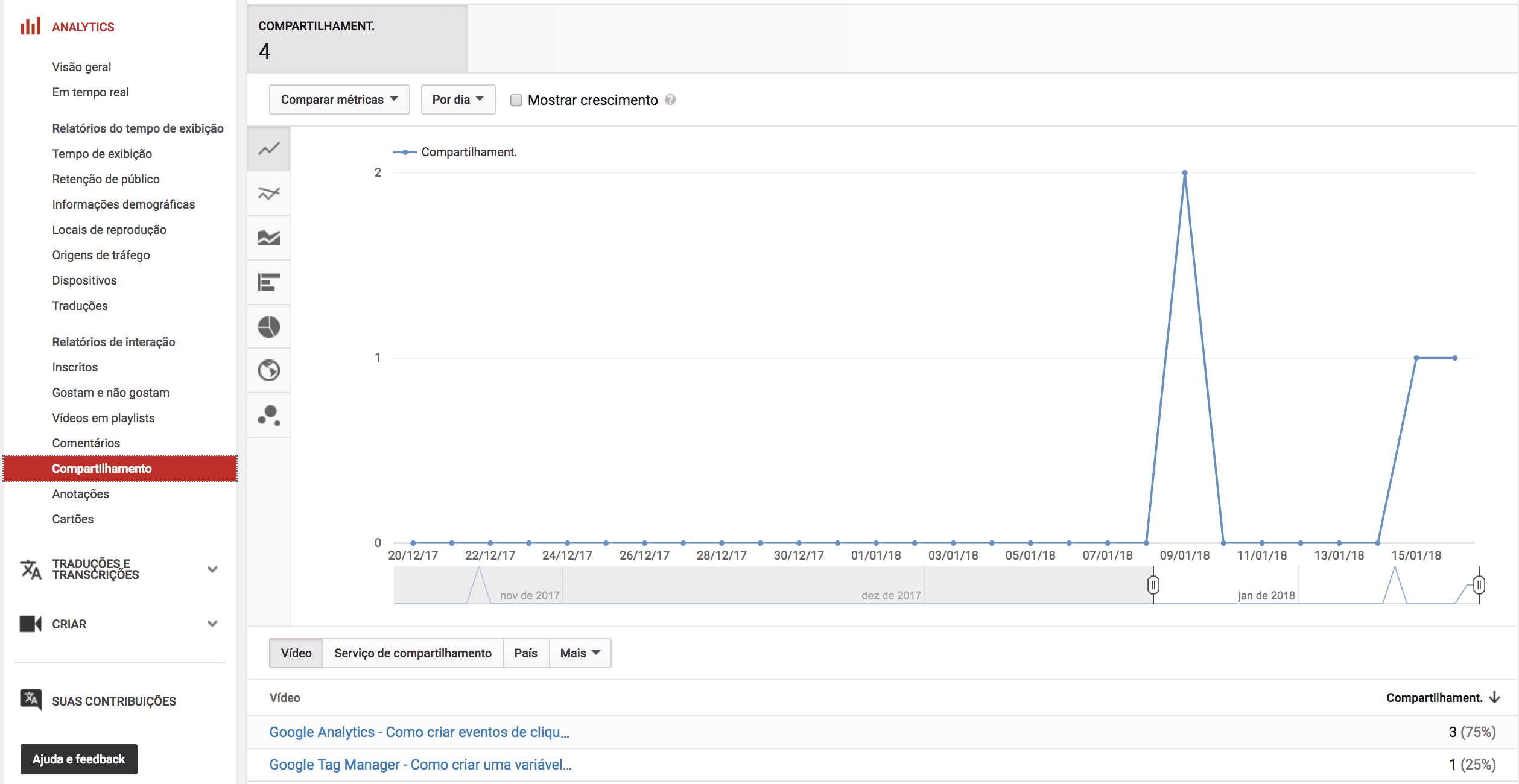This screenshot has width=1519, height=784.
Task: Select the stacked area chart icon
Action: (x=268, y=238)
